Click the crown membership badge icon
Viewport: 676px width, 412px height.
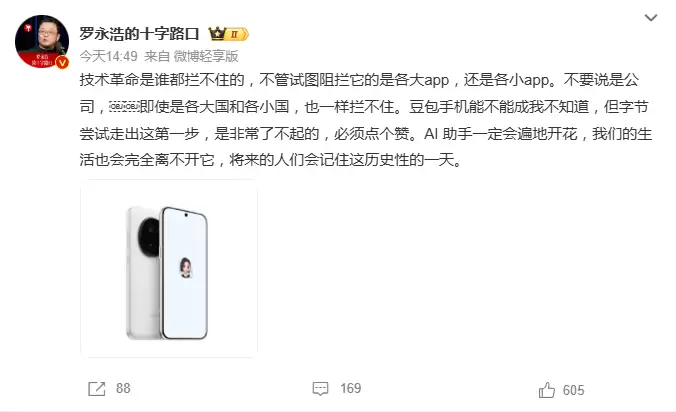[x=217, y=34]
